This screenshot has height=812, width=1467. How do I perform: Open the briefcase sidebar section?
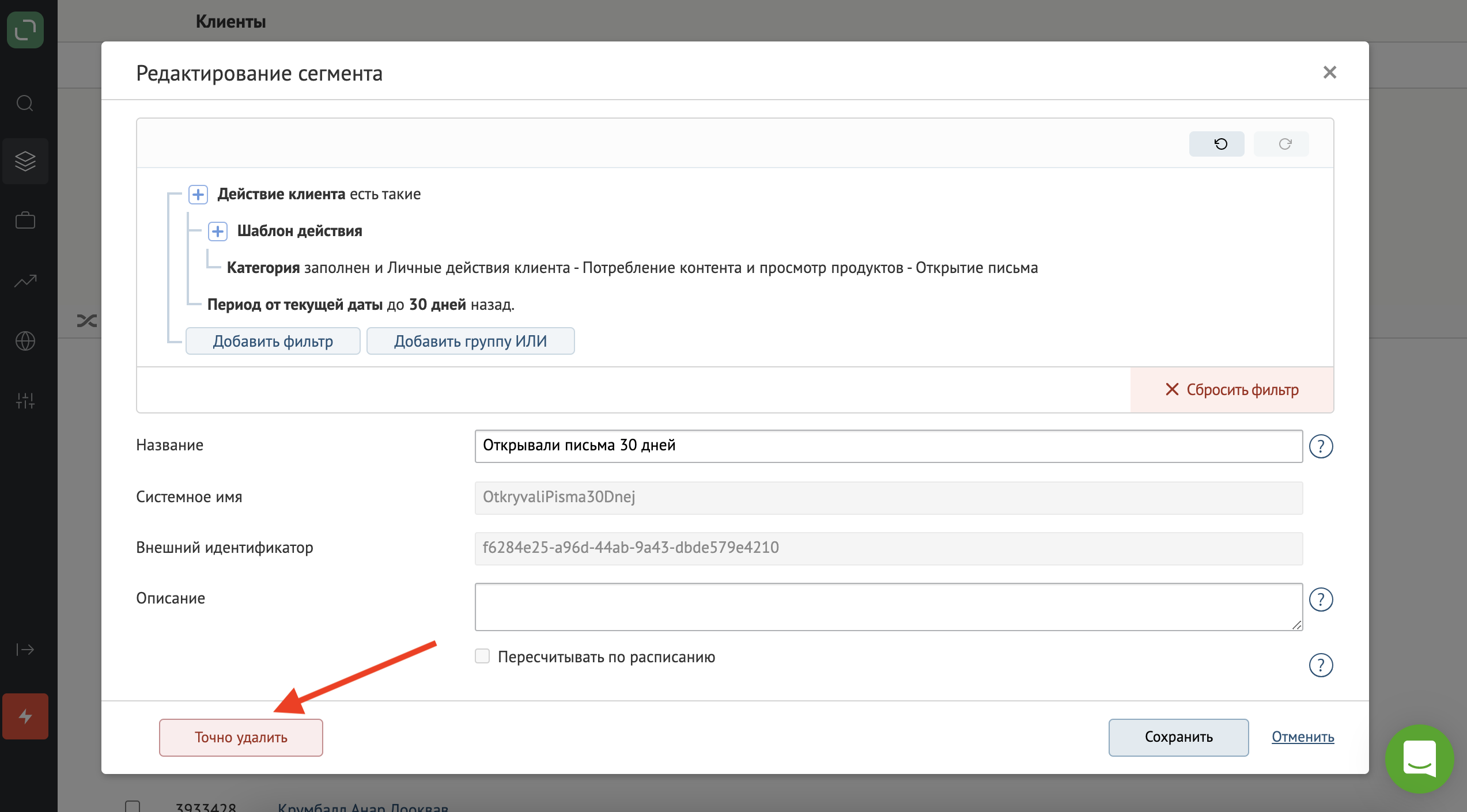pyautogui.click(x=25, y=221)
